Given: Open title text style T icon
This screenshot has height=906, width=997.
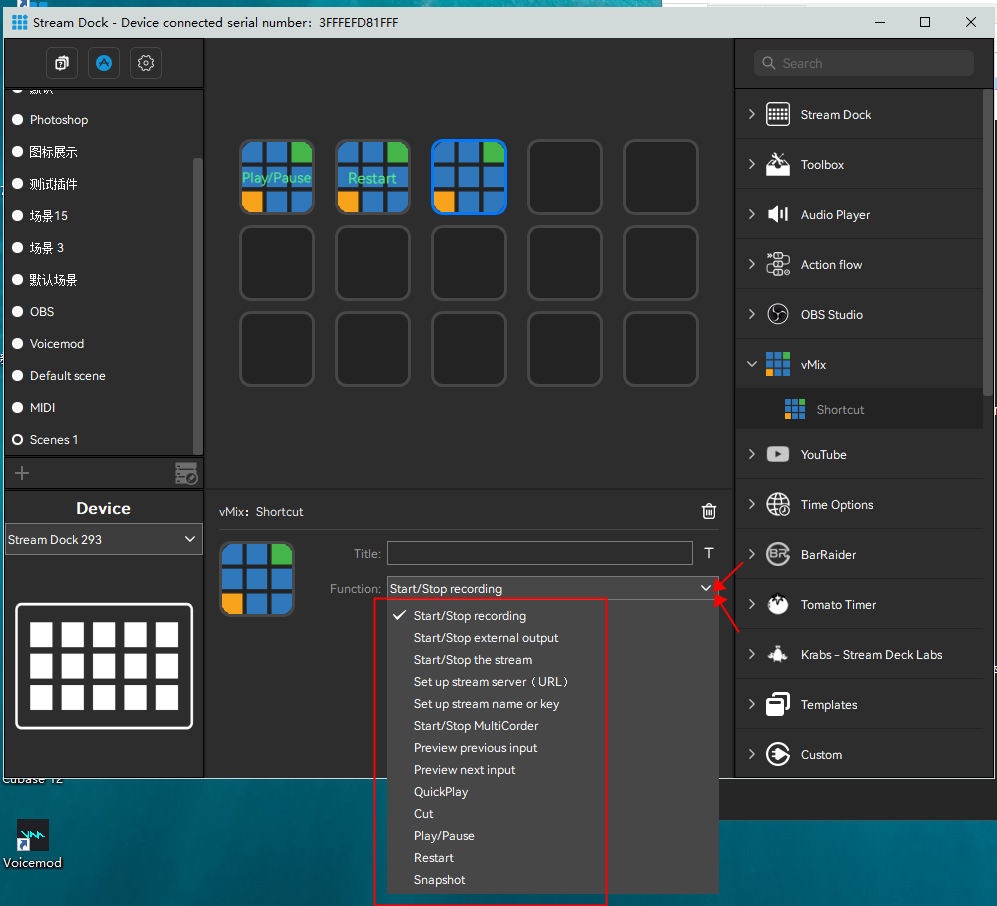Looking at the screenshot, I should [x=709, y=553].
